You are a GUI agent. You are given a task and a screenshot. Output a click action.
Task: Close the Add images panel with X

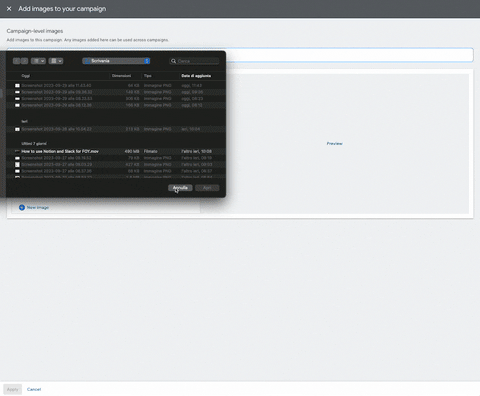(x=9, y=9)
